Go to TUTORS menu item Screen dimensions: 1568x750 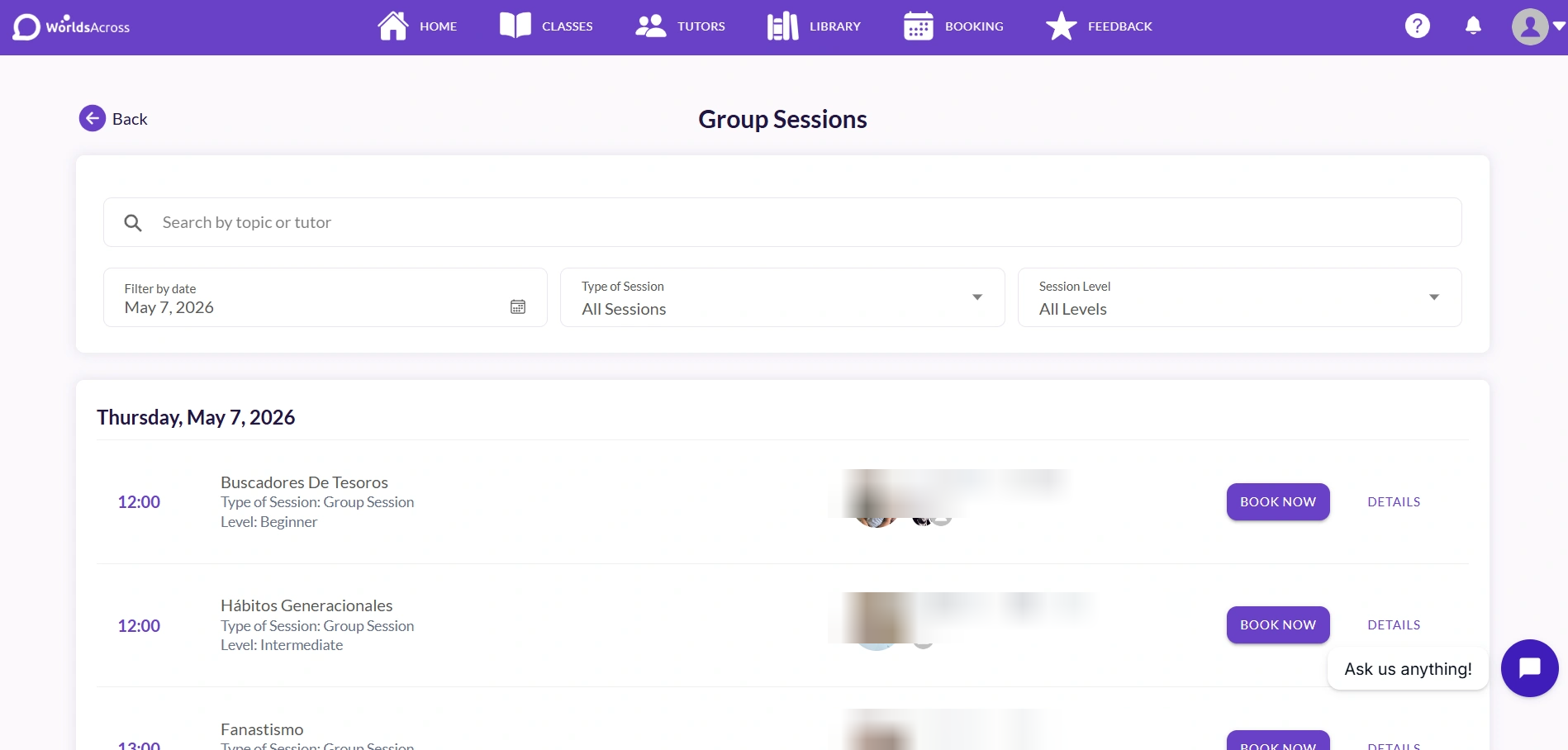pos(701,26)
